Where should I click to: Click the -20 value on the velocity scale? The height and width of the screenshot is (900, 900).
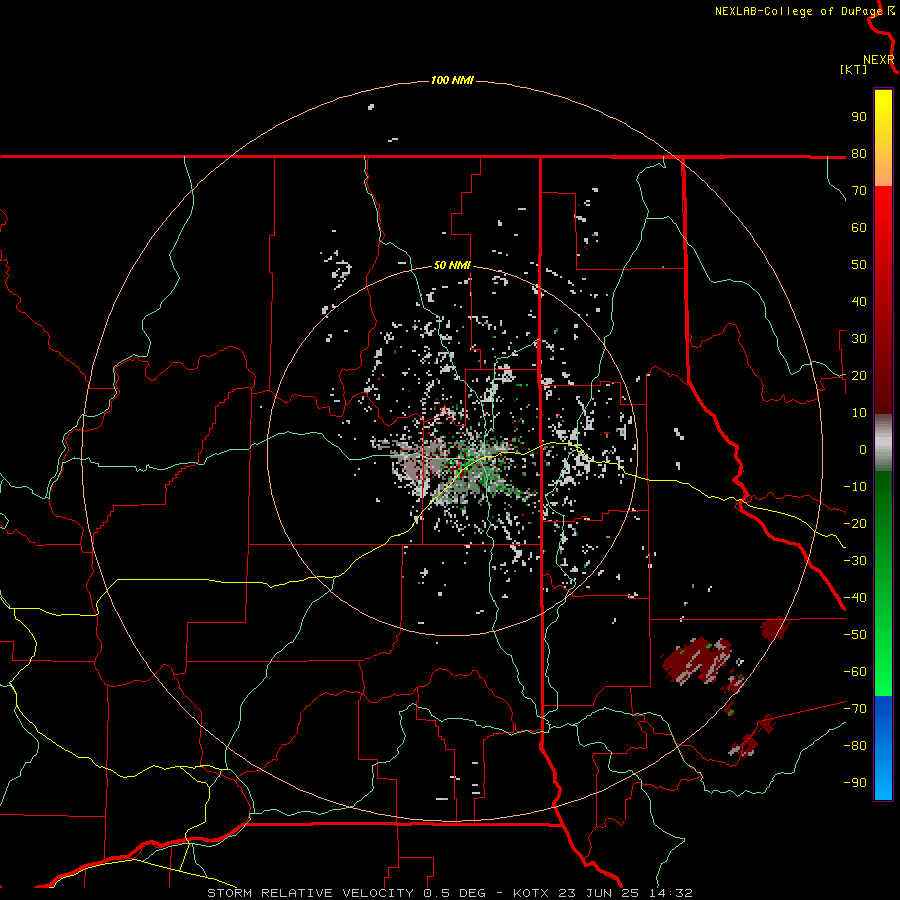tap(855, 523)
